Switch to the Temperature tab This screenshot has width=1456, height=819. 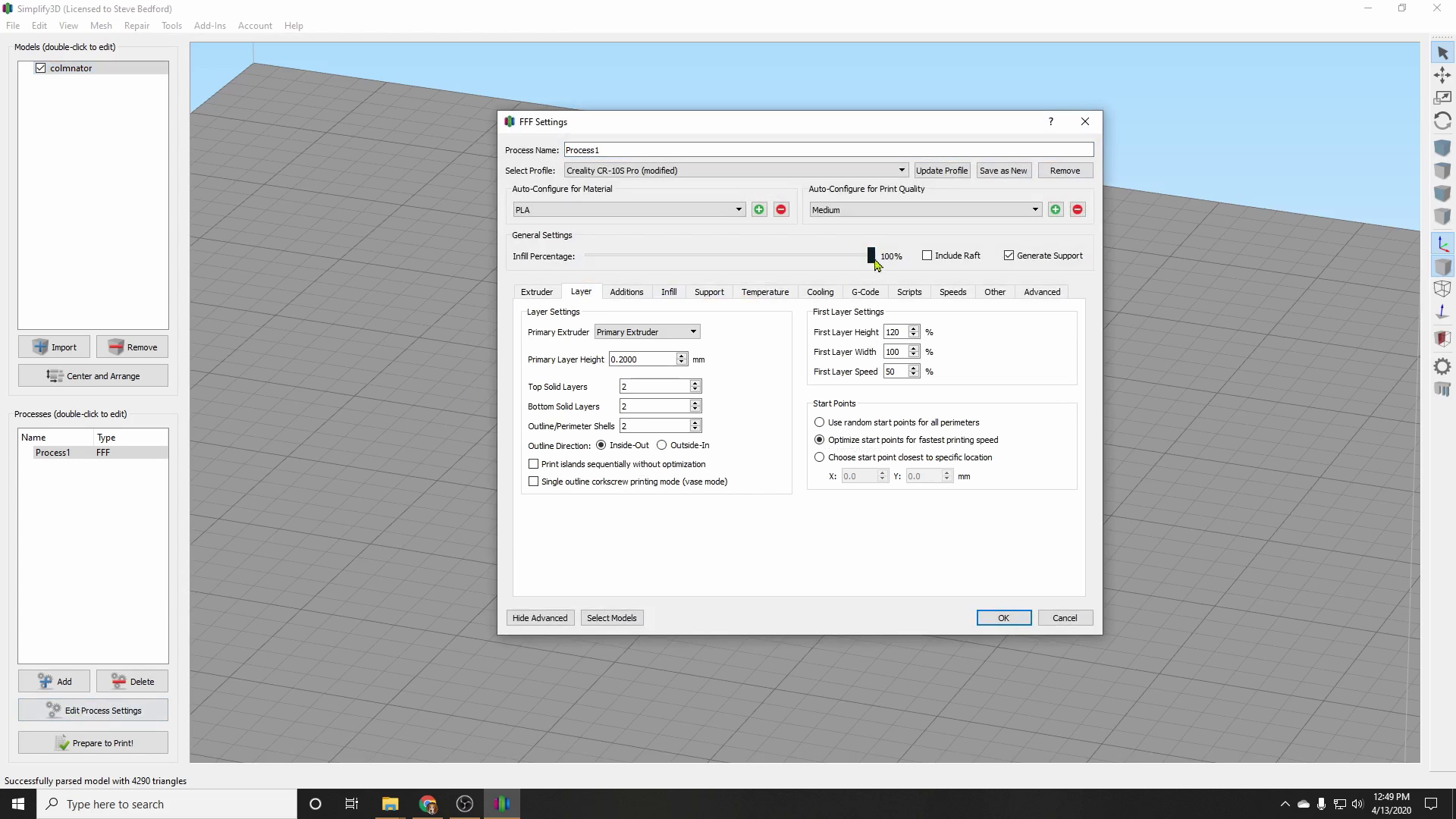(x=765, y=292)
